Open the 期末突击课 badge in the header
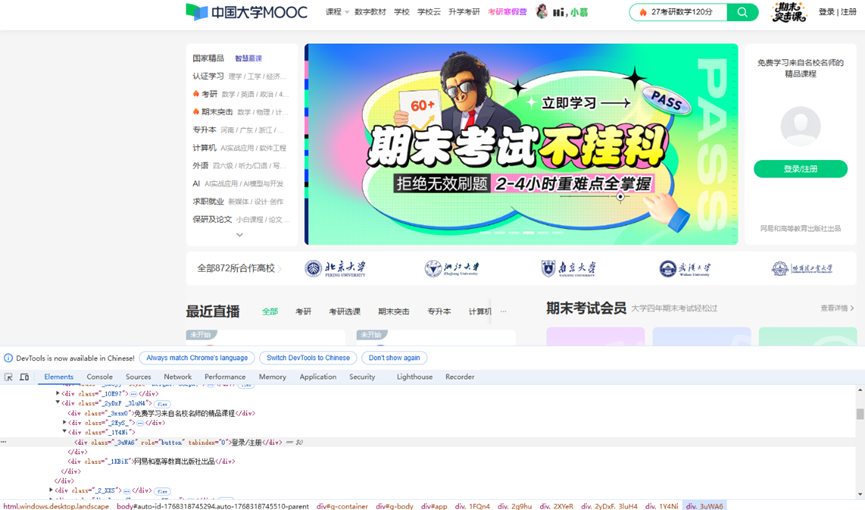 pyautogui.click(x=788, y=12)
